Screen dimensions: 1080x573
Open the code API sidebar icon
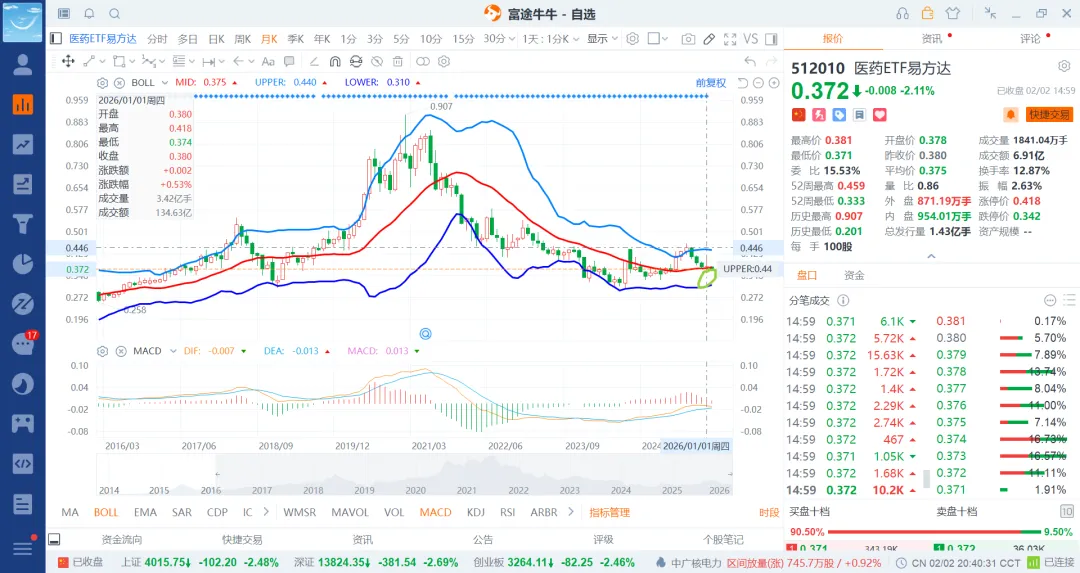coord(23,463)
